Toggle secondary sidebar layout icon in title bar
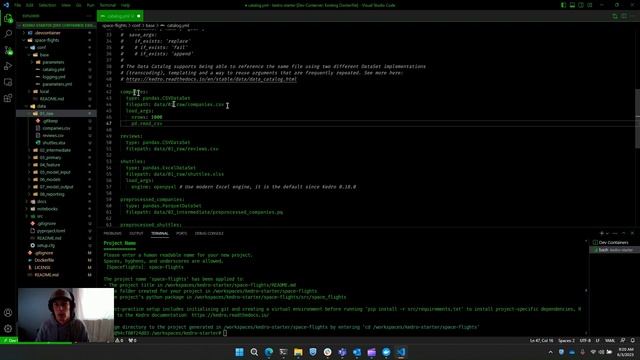The height and width of the screenshot is (360, 640). 581,5
